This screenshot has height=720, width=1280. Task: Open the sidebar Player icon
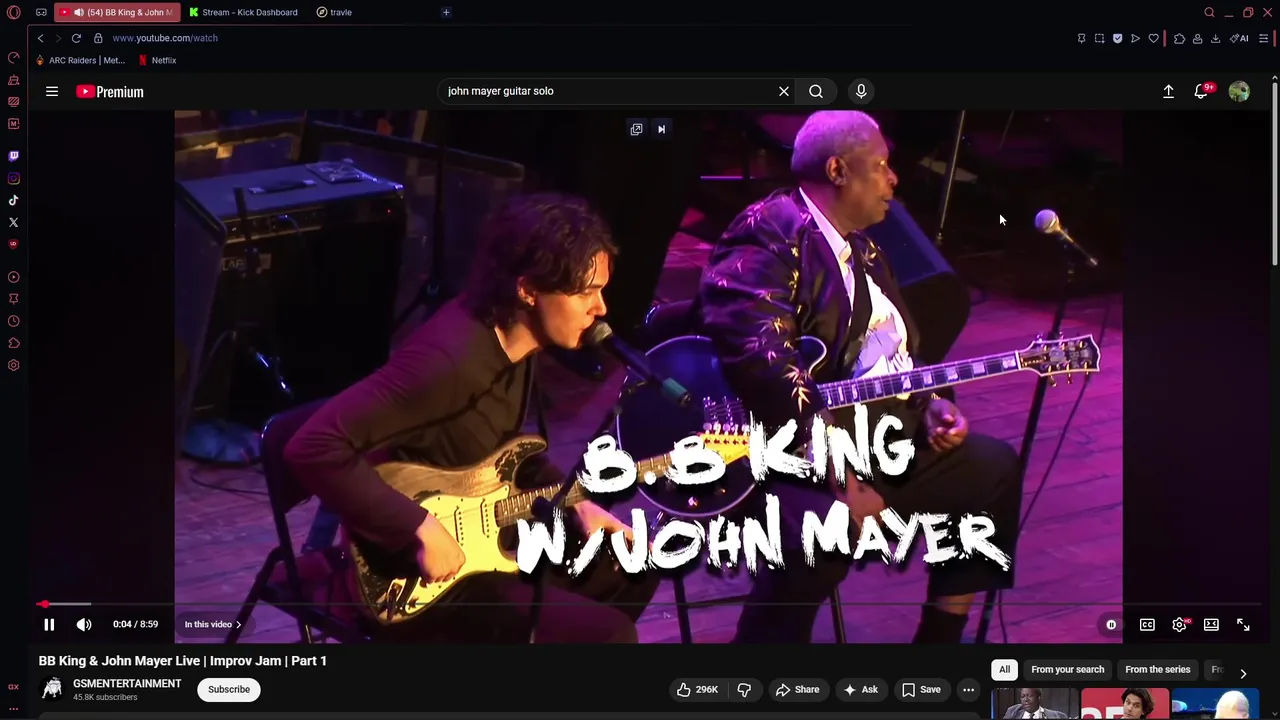[13, 277]
